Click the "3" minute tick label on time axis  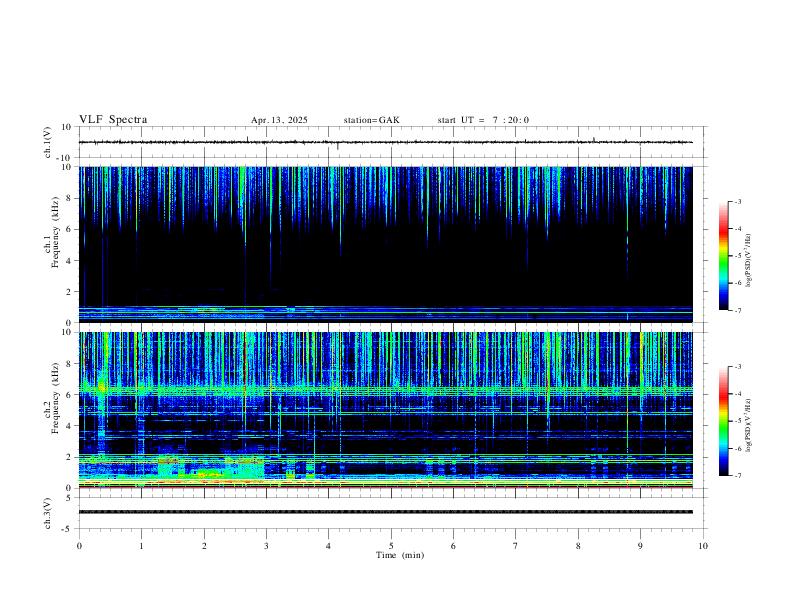(266, 546)
